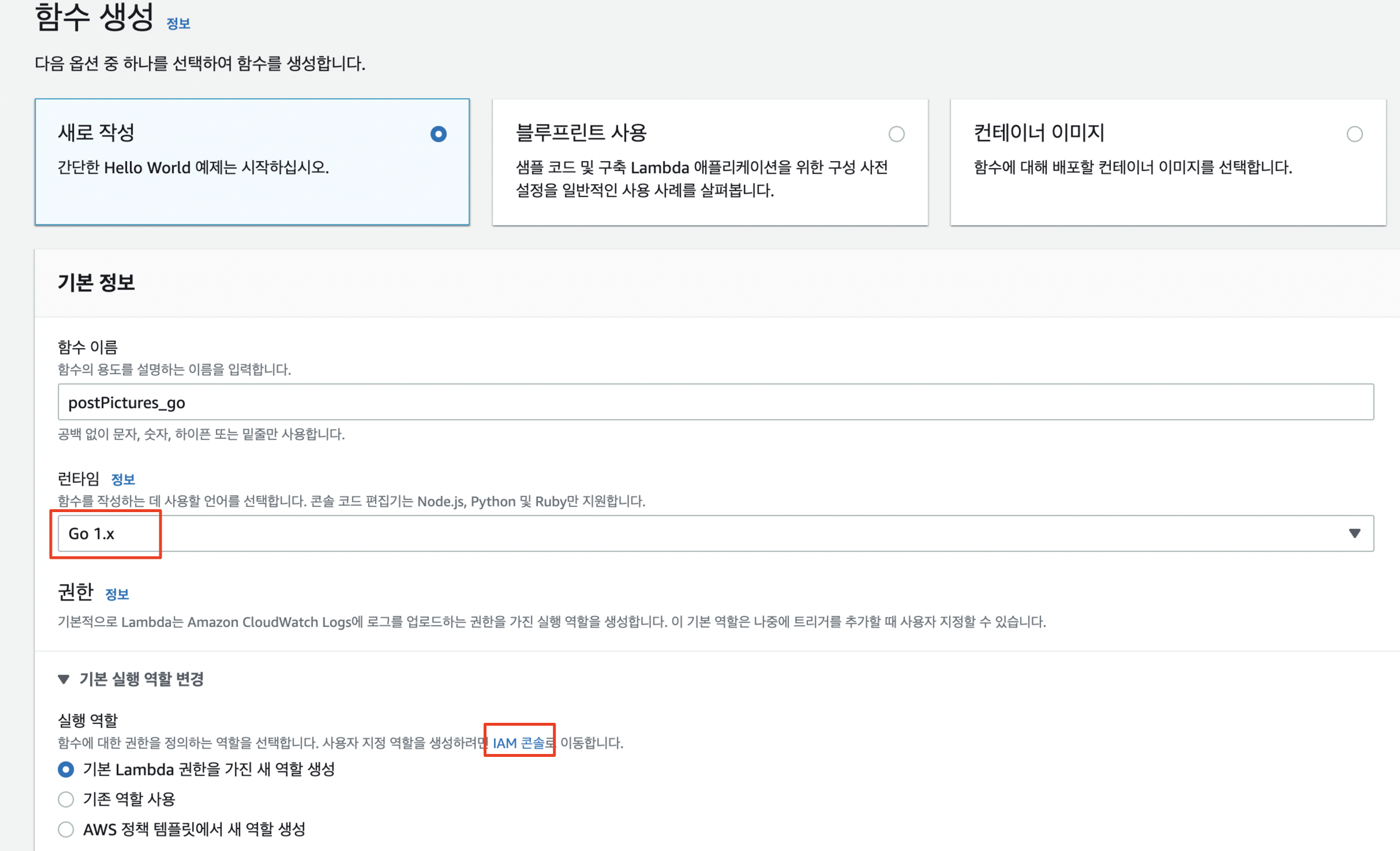Click the 함수에 대해 배포할 컨테이너 이미지 description
The width and height of the screenshot is (1400, 851).
[x=1133, y=167]
